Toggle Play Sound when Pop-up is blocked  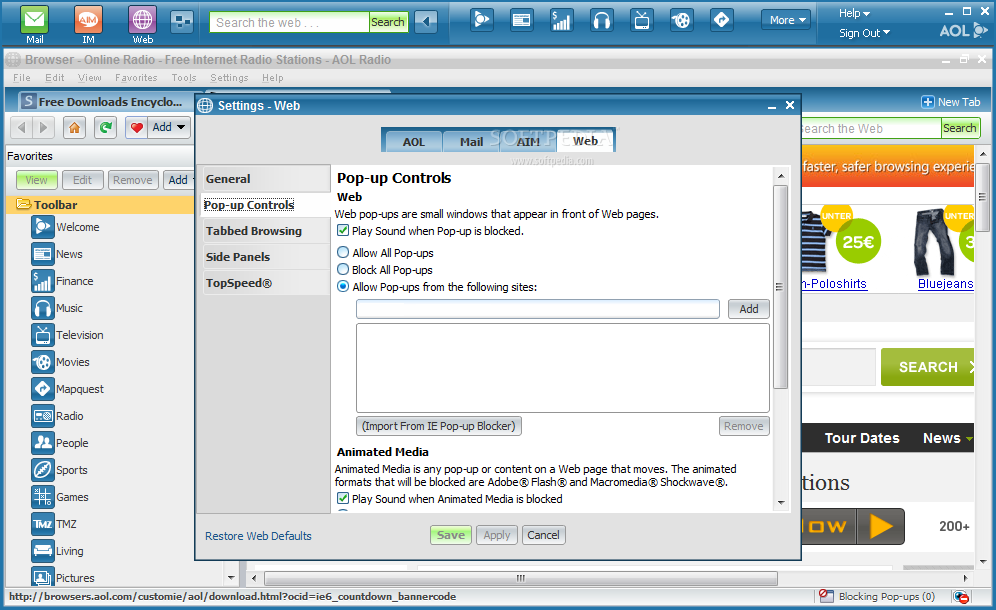pyautogui.click(x=343, y=231)
